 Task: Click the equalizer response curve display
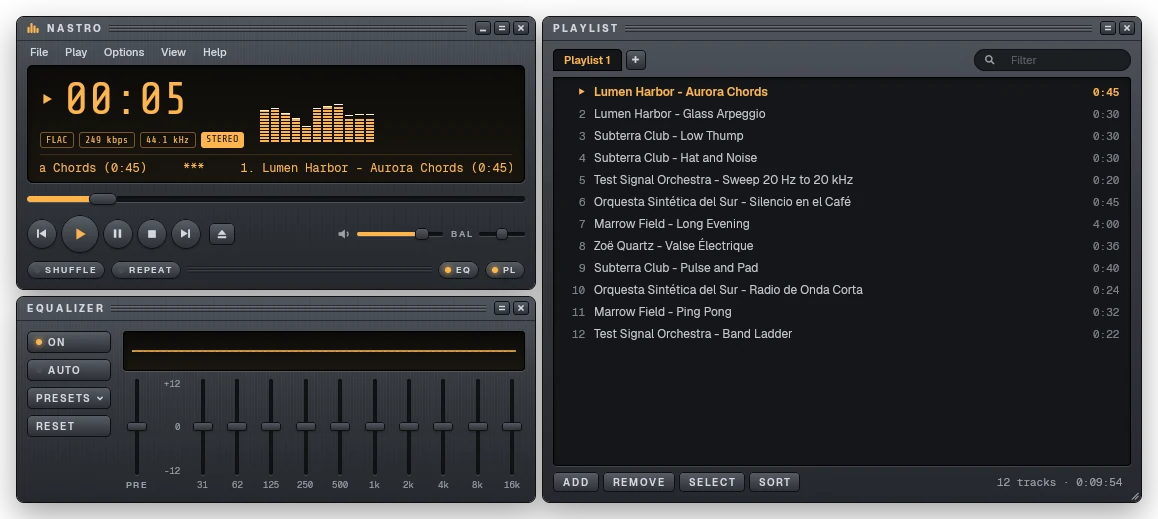coord(323,351)
